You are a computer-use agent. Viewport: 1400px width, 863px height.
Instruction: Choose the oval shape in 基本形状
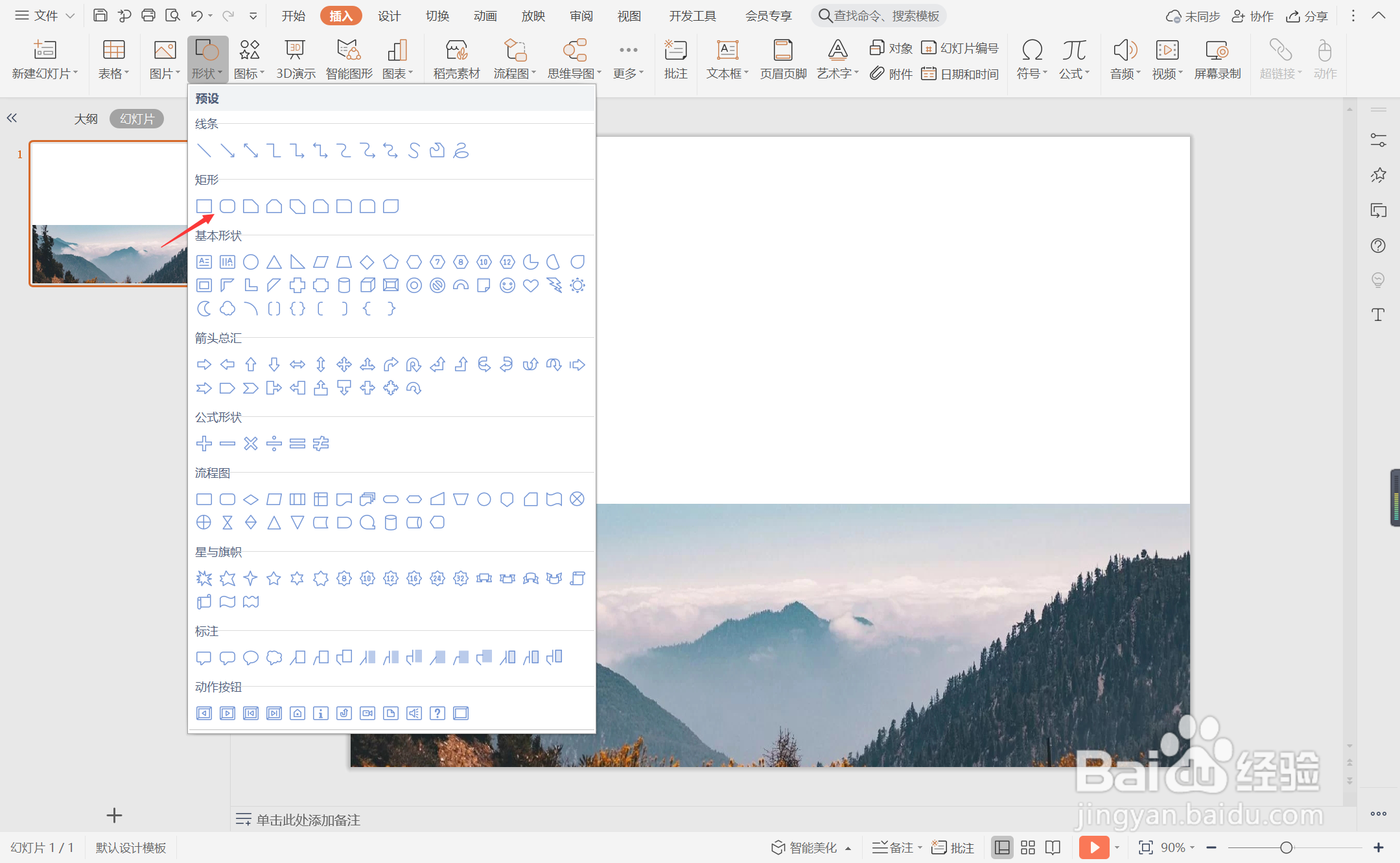[x=251, y=262]
